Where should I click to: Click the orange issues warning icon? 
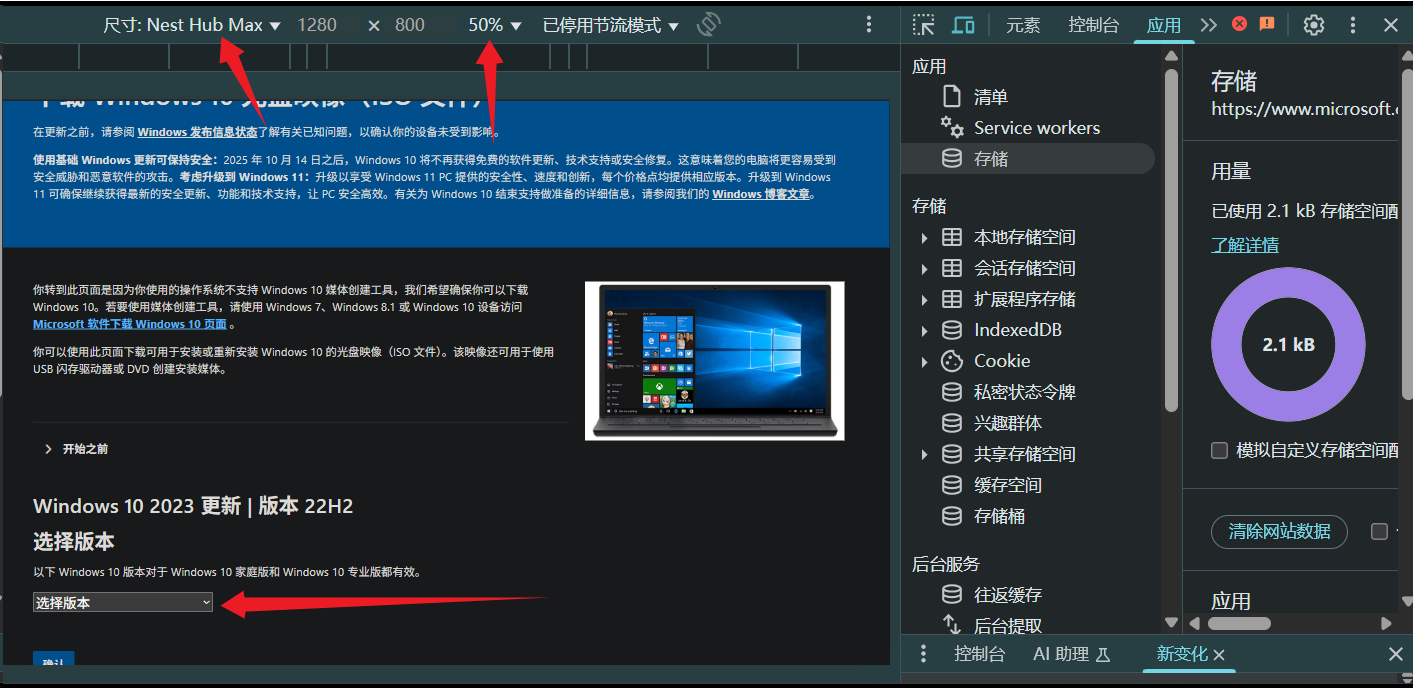(x=1267, y=24)
